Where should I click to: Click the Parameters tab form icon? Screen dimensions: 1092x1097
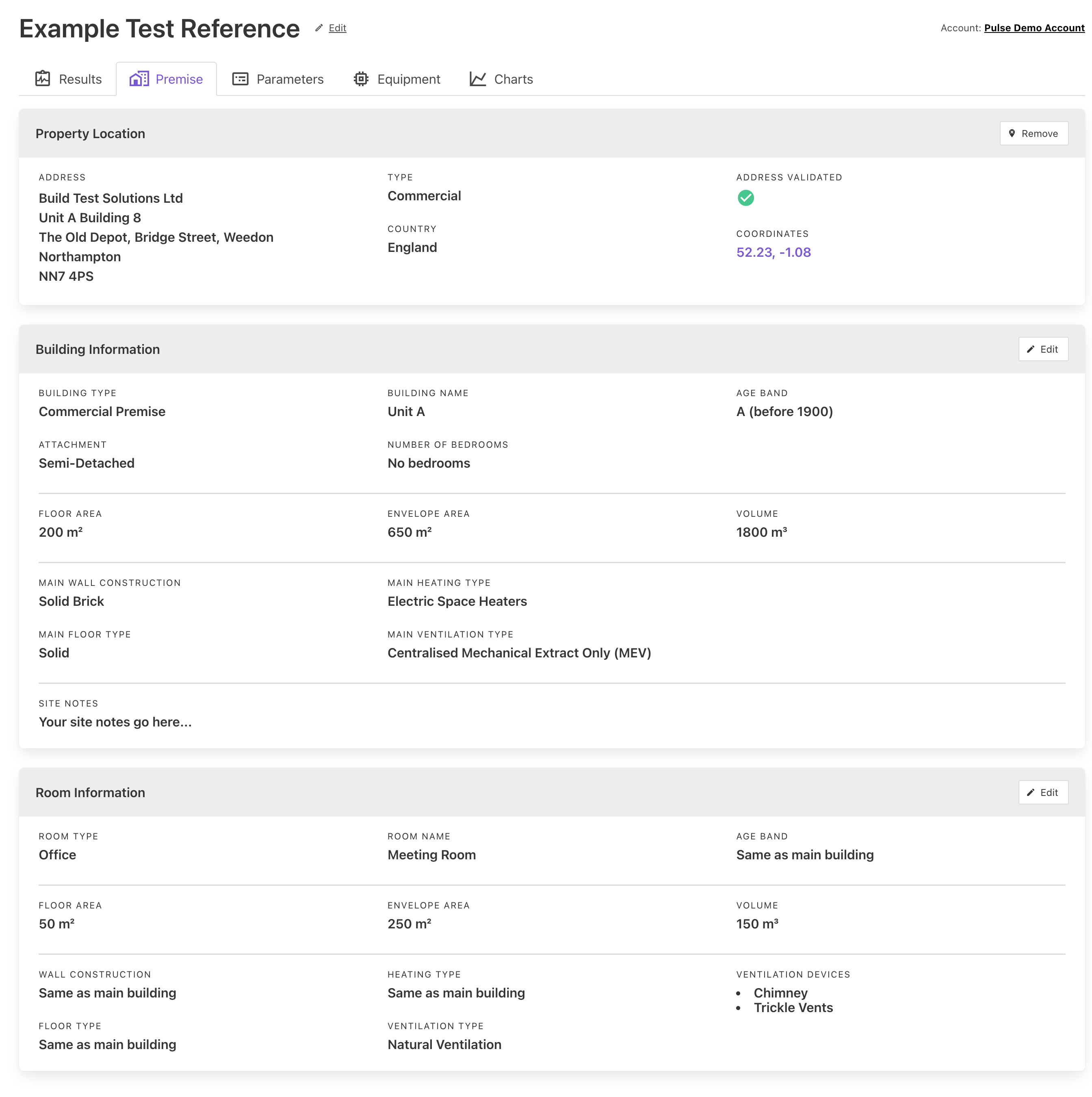(x=240, y=79)
